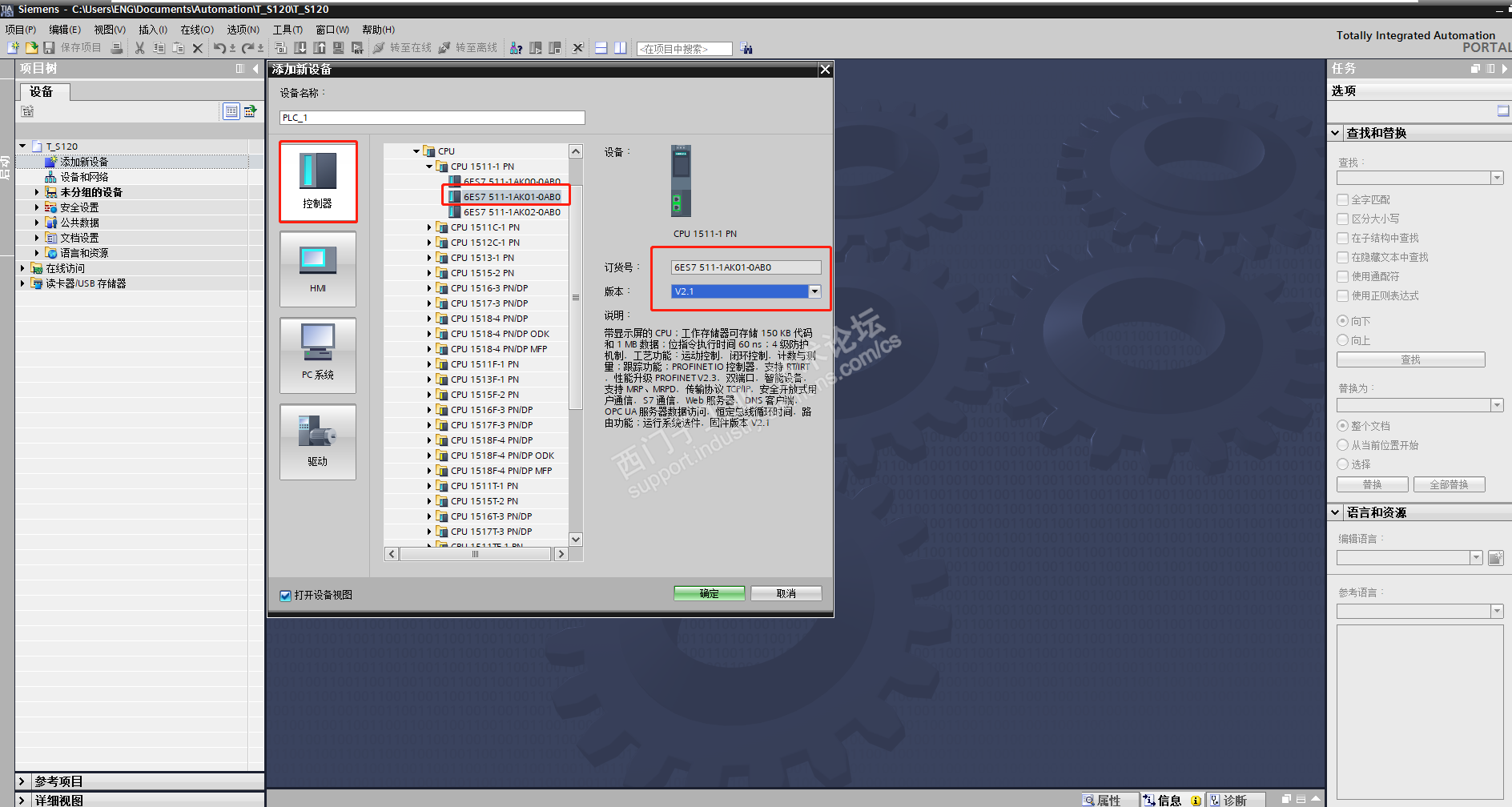Viewport: 1512px width, 807px height.
Task: Expand 在线访问 in project tree
Action: [x=22, y=268]
